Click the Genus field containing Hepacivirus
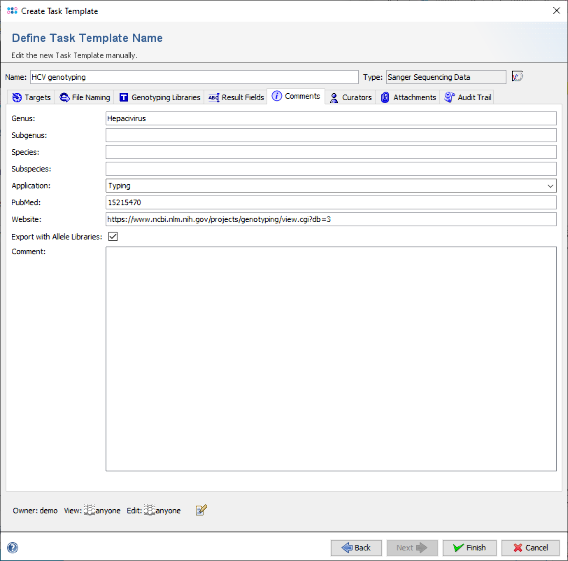This screenshot has height=561, width=568. click(x=331, y=118)
